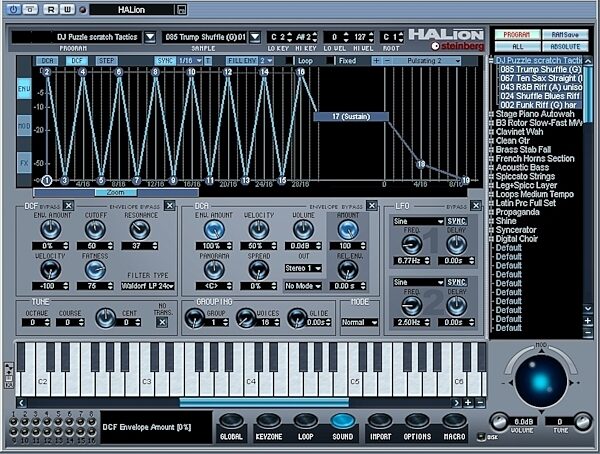Select the FX side tab
The width and height of the screenshot is (600, 454).
coord(24,163)
